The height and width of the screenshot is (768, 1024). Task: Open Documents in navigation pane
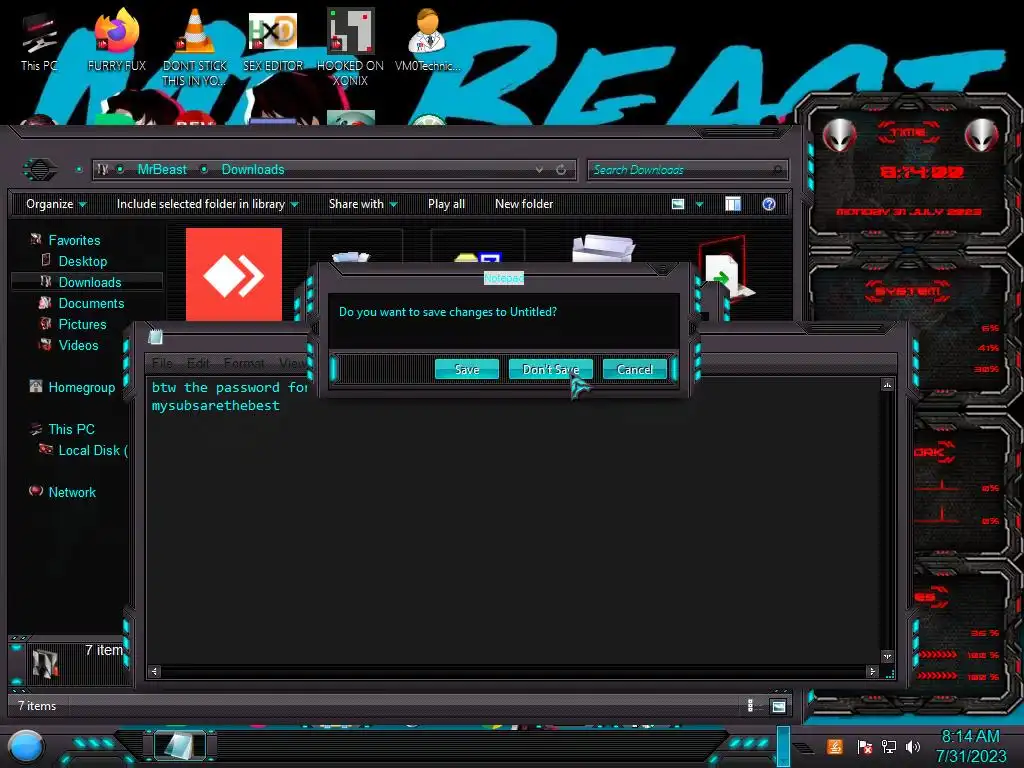point(91,303)
